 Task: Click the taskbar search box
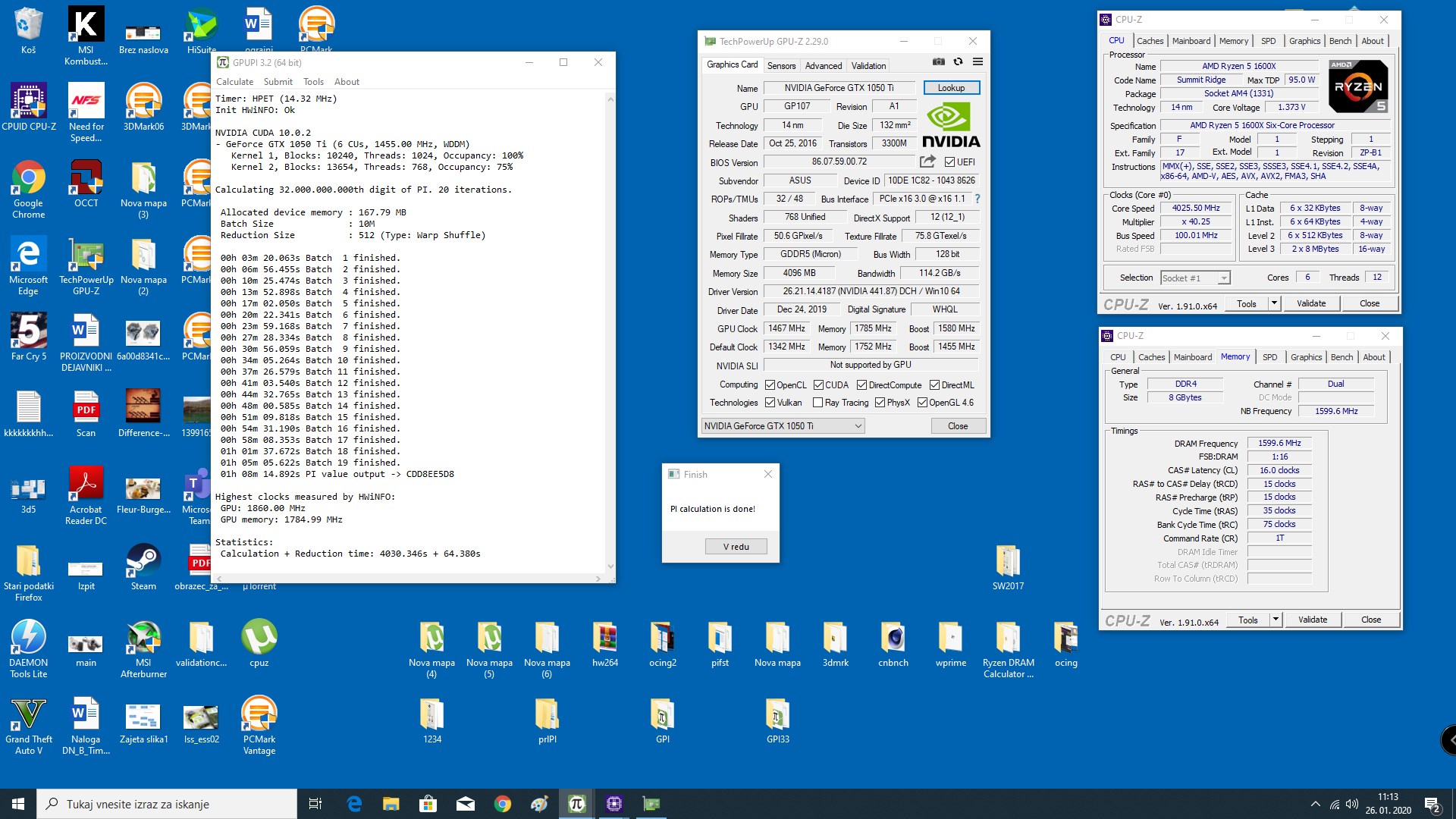point(167,804)
